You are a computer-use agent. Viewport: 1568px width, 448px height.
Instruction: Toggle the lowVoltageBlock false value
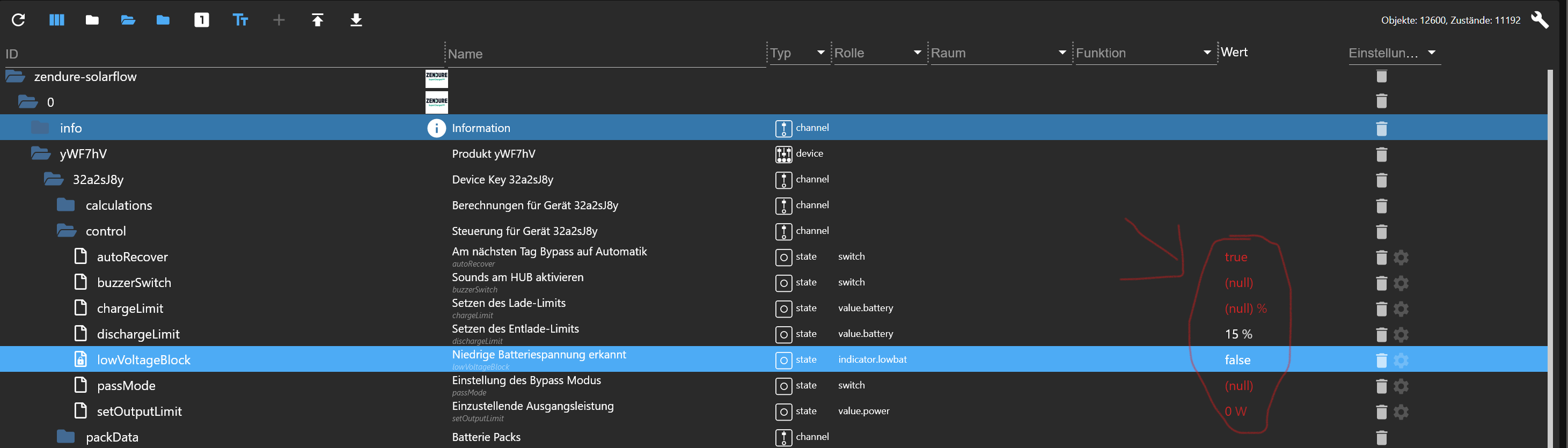click(1237, 361)
